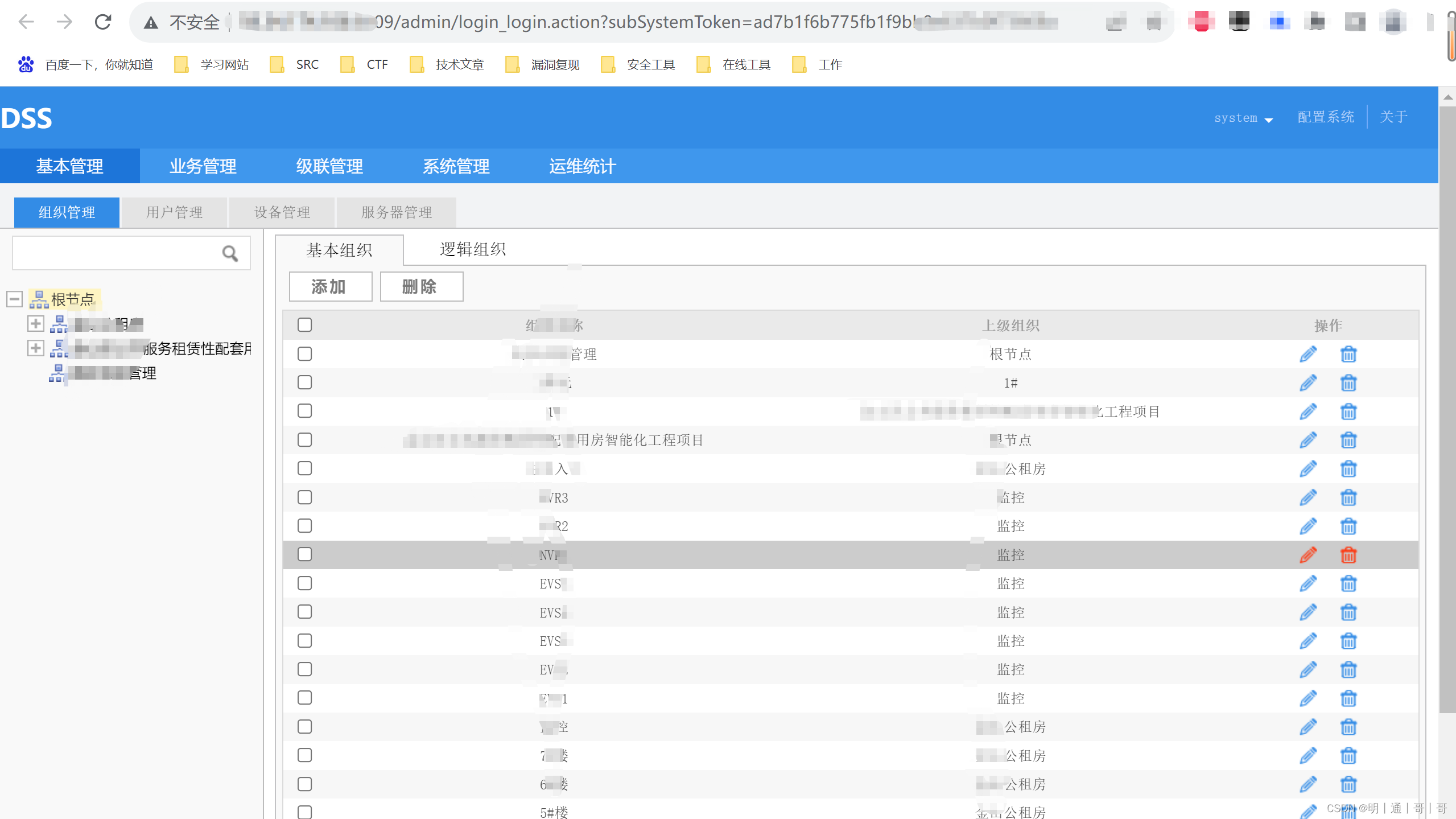
Task: Delete the 根节点 管理 row
Action: [1348, 354]
